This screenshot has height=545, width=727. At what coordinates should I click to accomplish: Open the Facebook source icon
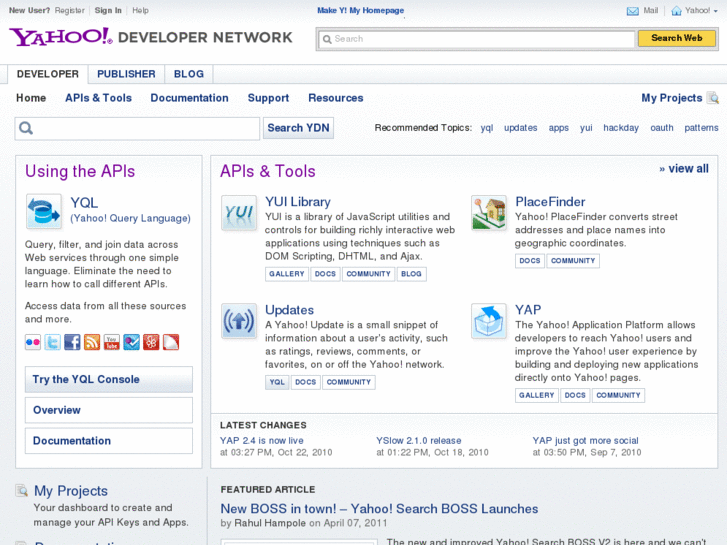point(72,342)
